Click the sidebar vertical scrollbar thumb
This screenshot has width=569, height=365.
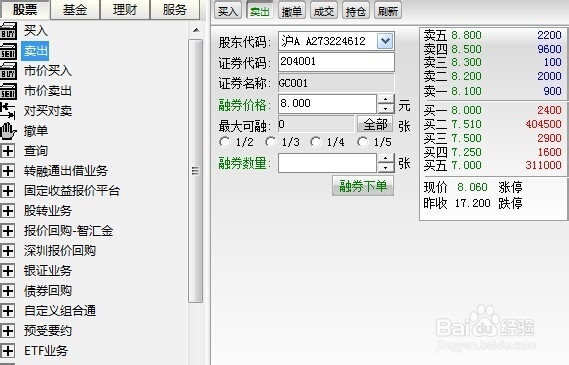195,171
